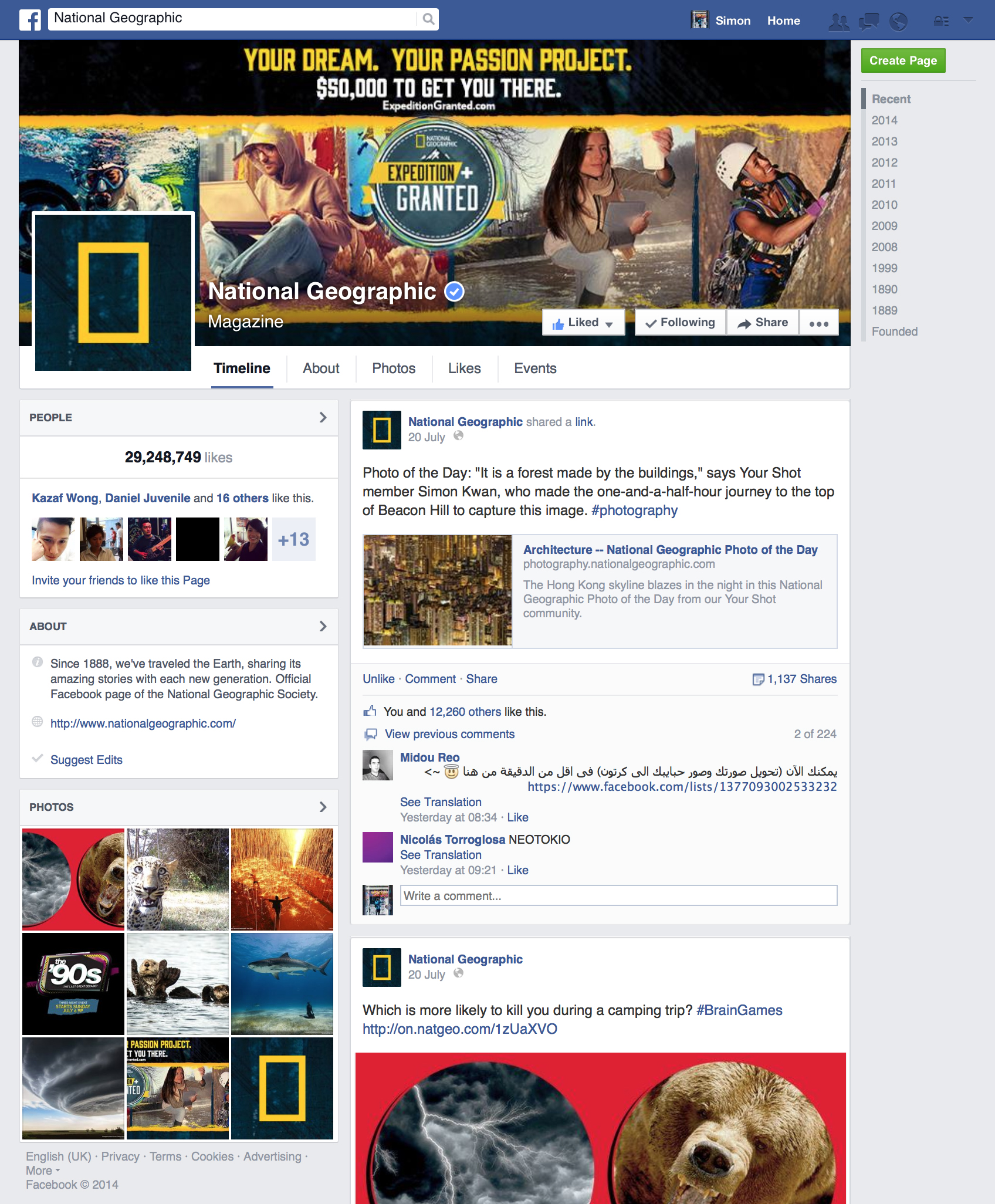995x1204 pixels.
Task: Click the three-dots more actions button
Action: [819, 323]
